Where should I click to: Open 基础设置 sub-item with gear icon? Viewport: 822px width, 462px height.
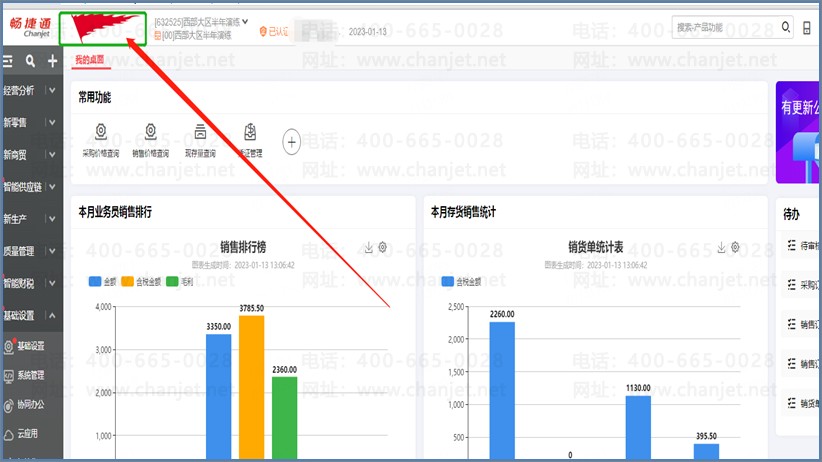pyautogui.click(x=24, y=346)
